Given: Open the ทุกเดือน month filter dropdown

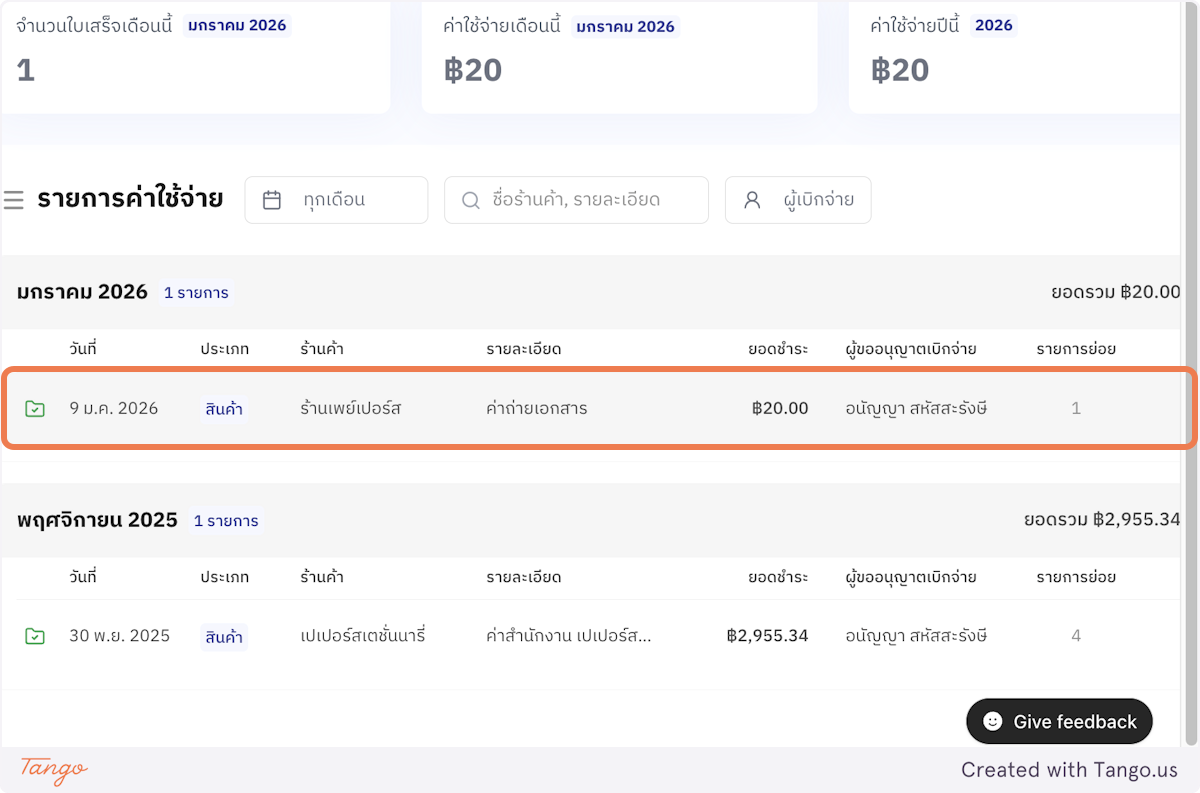Looking at the screenshot, I should point(336,200).
